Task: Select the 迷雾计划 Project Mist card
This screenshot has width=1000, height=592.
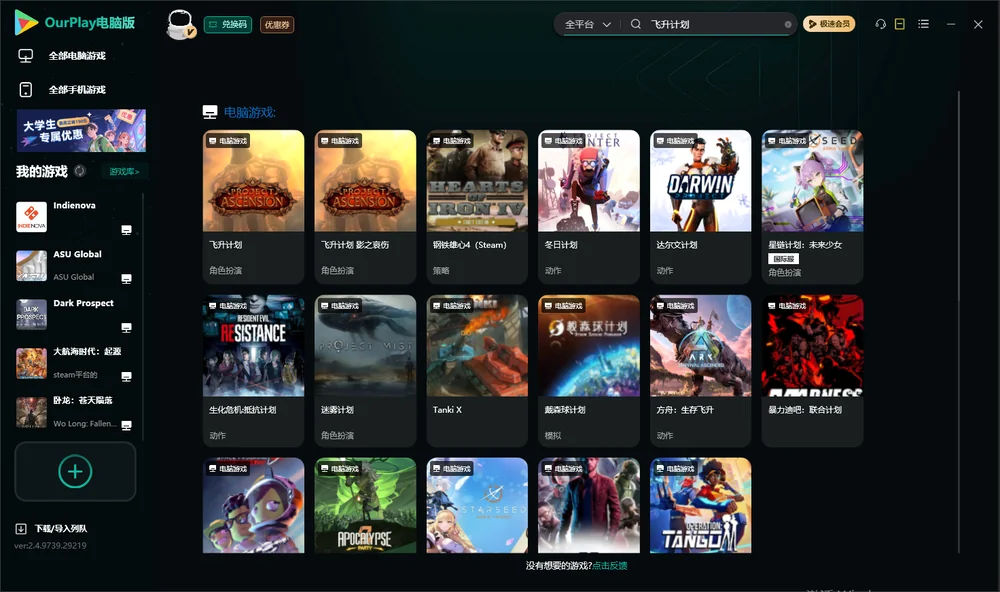Action: pyautogui.click(x=365, y=371)
